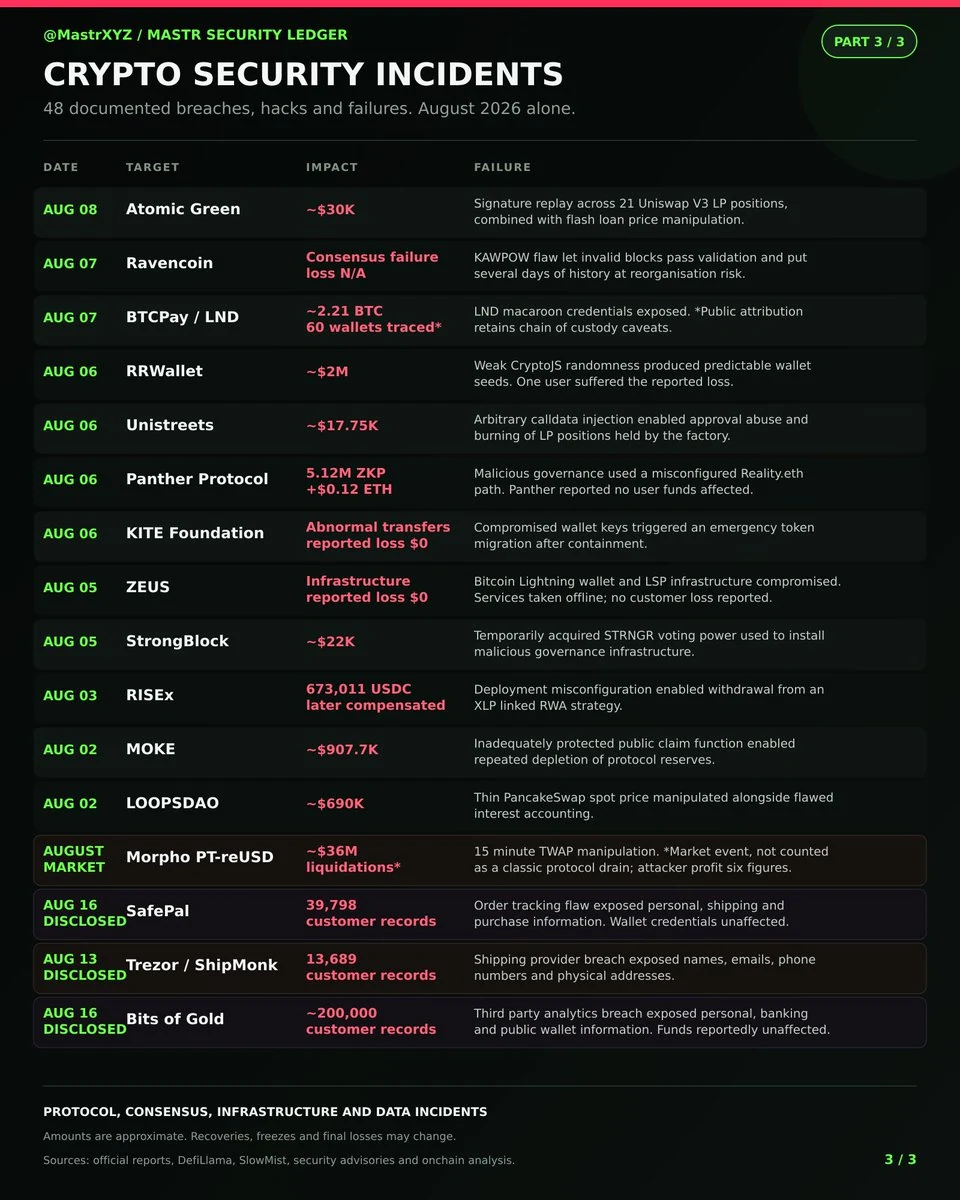
Task: Select the RISEx 673,011 USDC impact
Action: tap(375, 697)
